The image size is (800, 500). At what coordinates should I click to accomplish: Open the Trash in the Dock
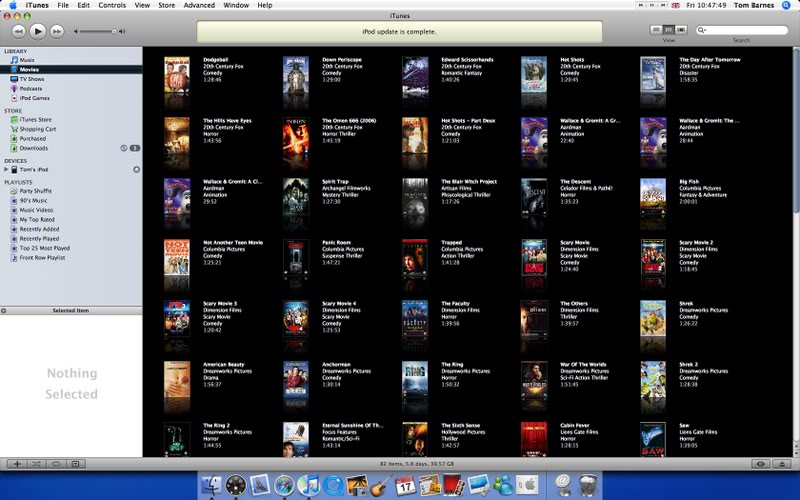588,485
